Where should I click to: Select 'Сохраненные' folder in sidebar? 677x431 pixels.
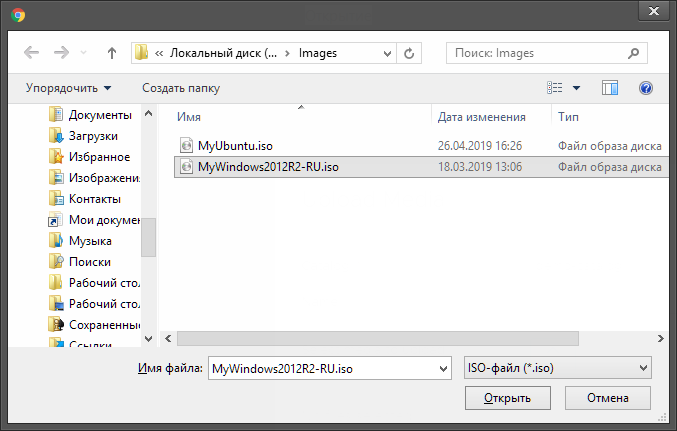(104, 325)
